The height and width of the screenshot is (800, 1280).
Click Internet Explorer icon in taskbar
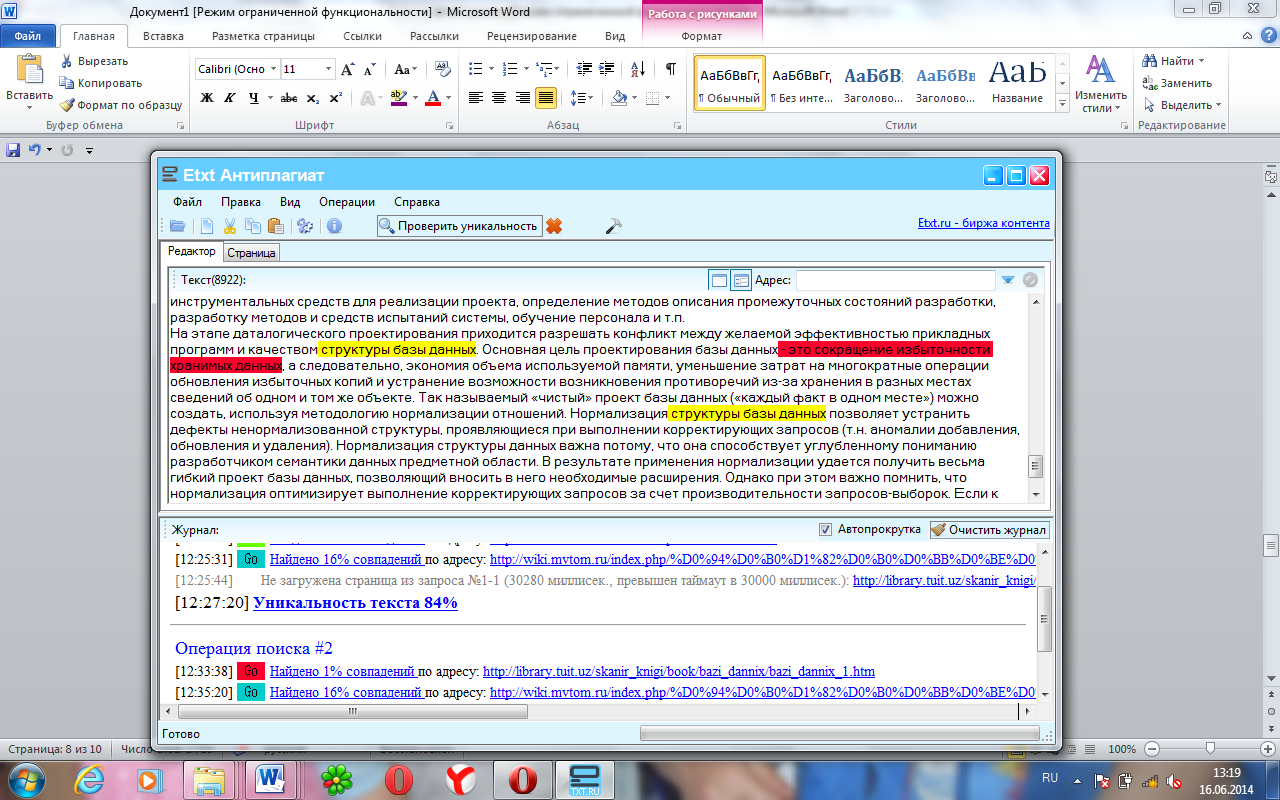(89, 779)
